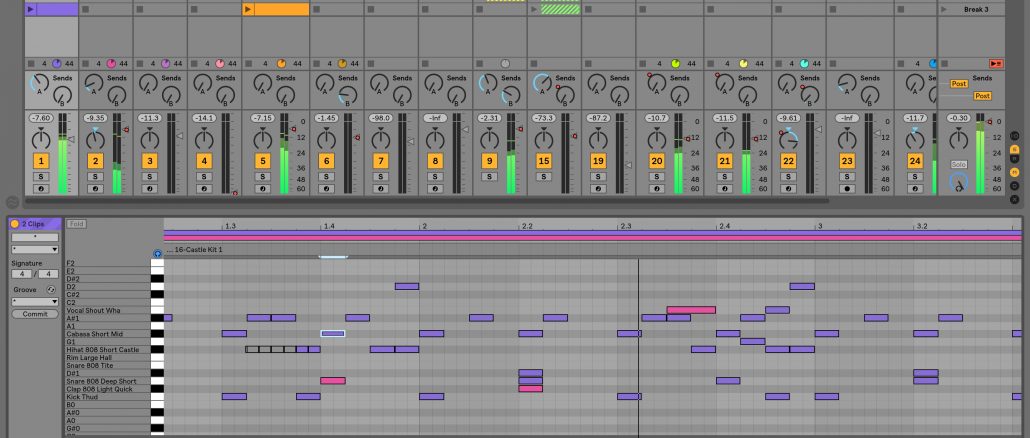The width and height of the screenshot is (1030, 438).
Task: Arm track 23 for recording
Action: pos(847,188)
